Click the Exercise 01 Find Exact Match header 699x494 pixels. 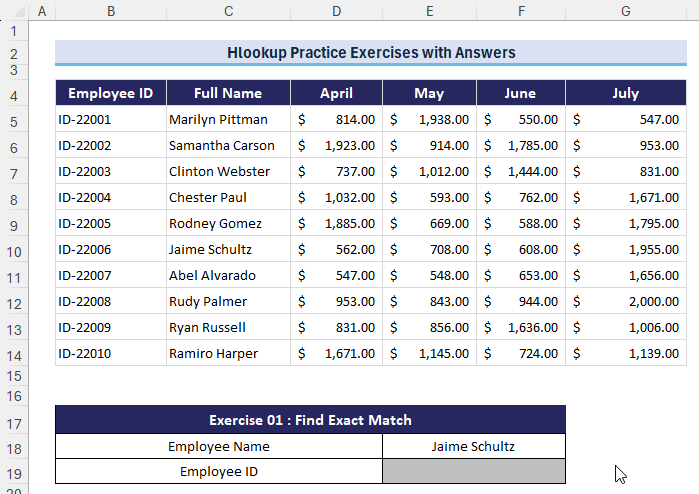coord(310,420)
